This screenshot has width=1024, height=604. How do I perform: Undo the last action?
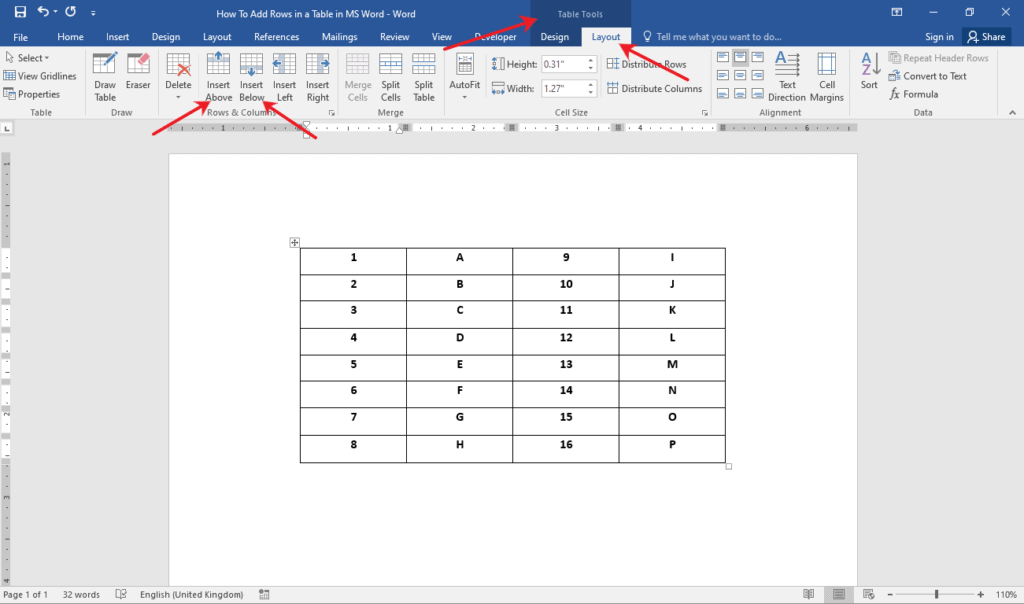click(43, 12)
